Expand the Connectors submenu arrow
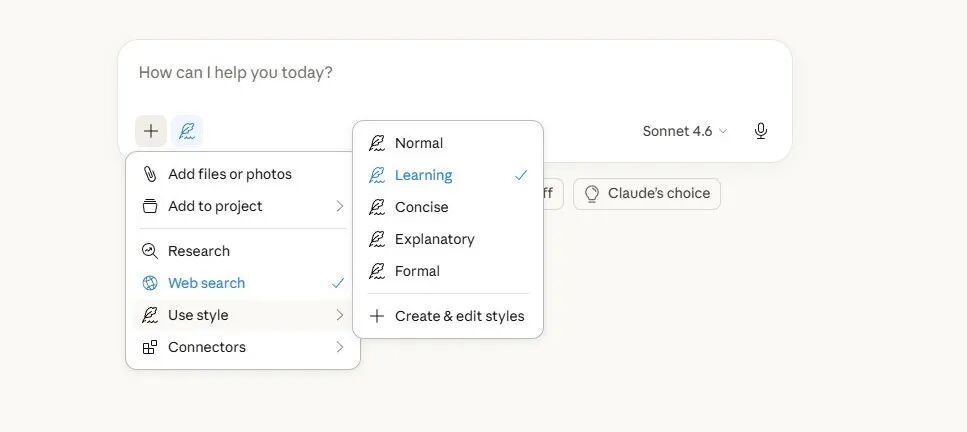Screen dimensions: 967x432 340,347
